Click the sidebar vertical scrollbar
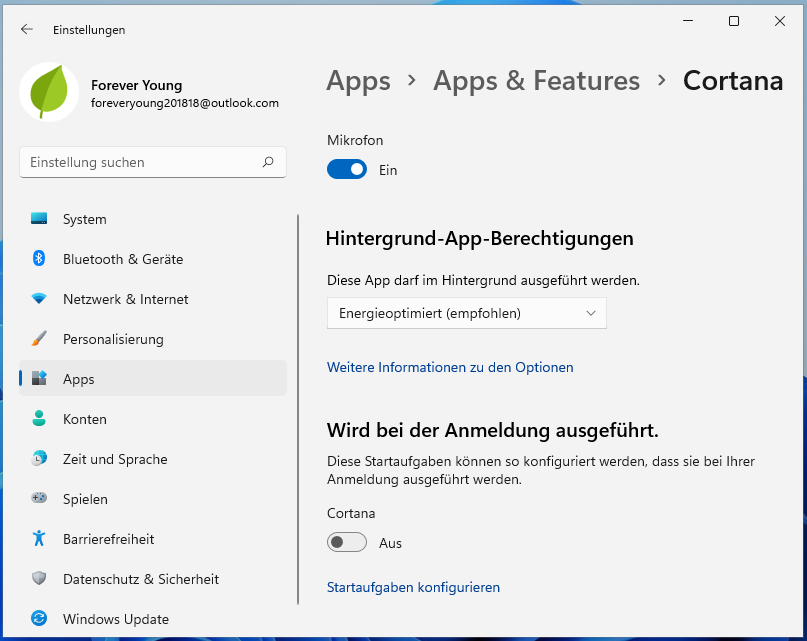Screen dimensions: 807x641 [x=298, y=409]
